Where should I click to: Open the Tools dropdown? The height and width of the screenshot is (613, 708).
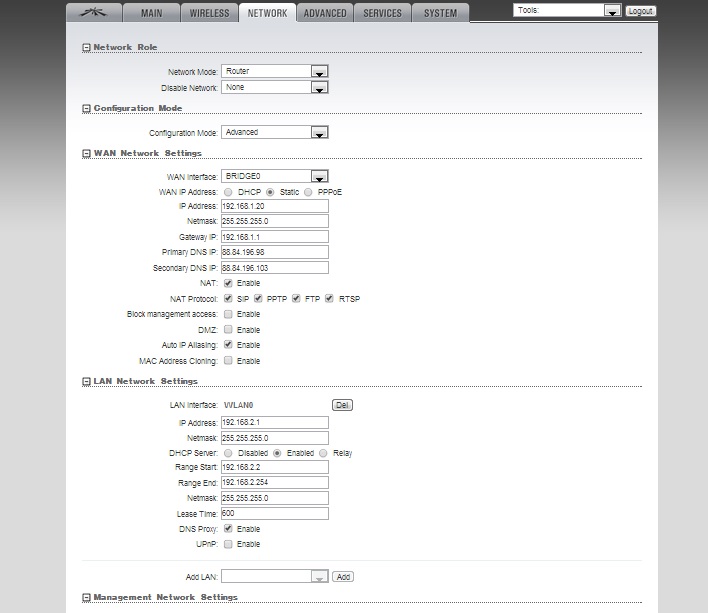tap(567, 10)
